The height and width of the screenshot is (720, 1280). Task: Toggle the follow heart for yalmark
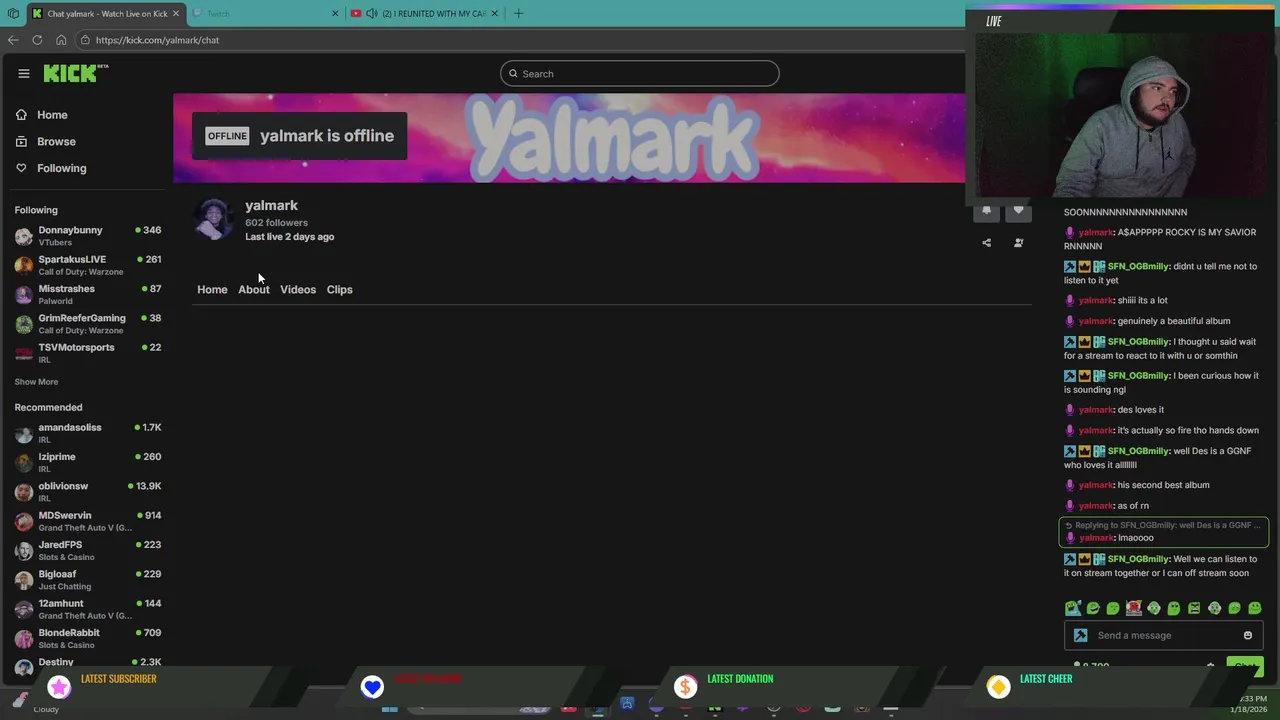(1018, 210)
